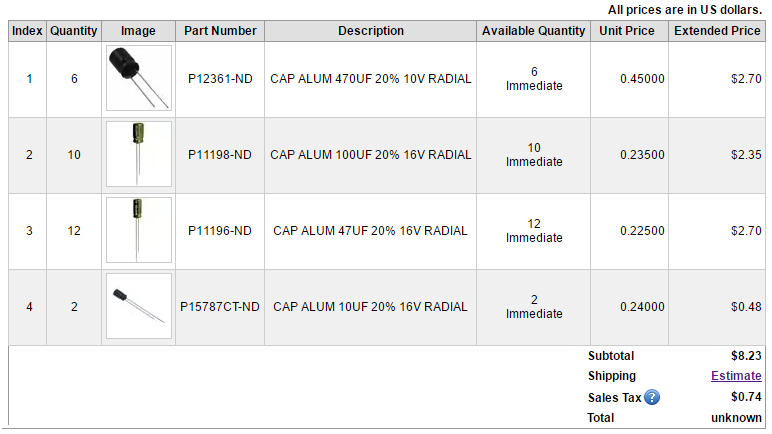Click the 100UF capacitor thumbnail image
772x434 pixels.
138,154
